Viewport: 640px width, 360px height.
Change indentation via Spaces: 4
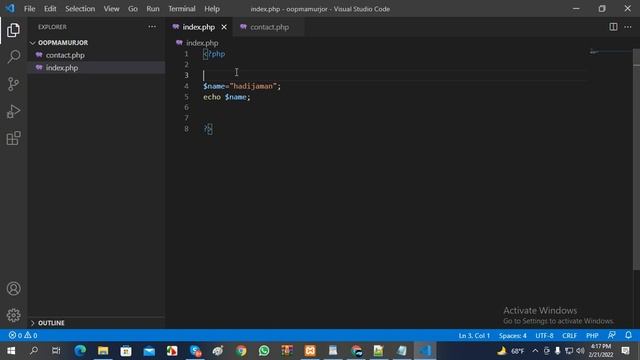click(512, 336)
